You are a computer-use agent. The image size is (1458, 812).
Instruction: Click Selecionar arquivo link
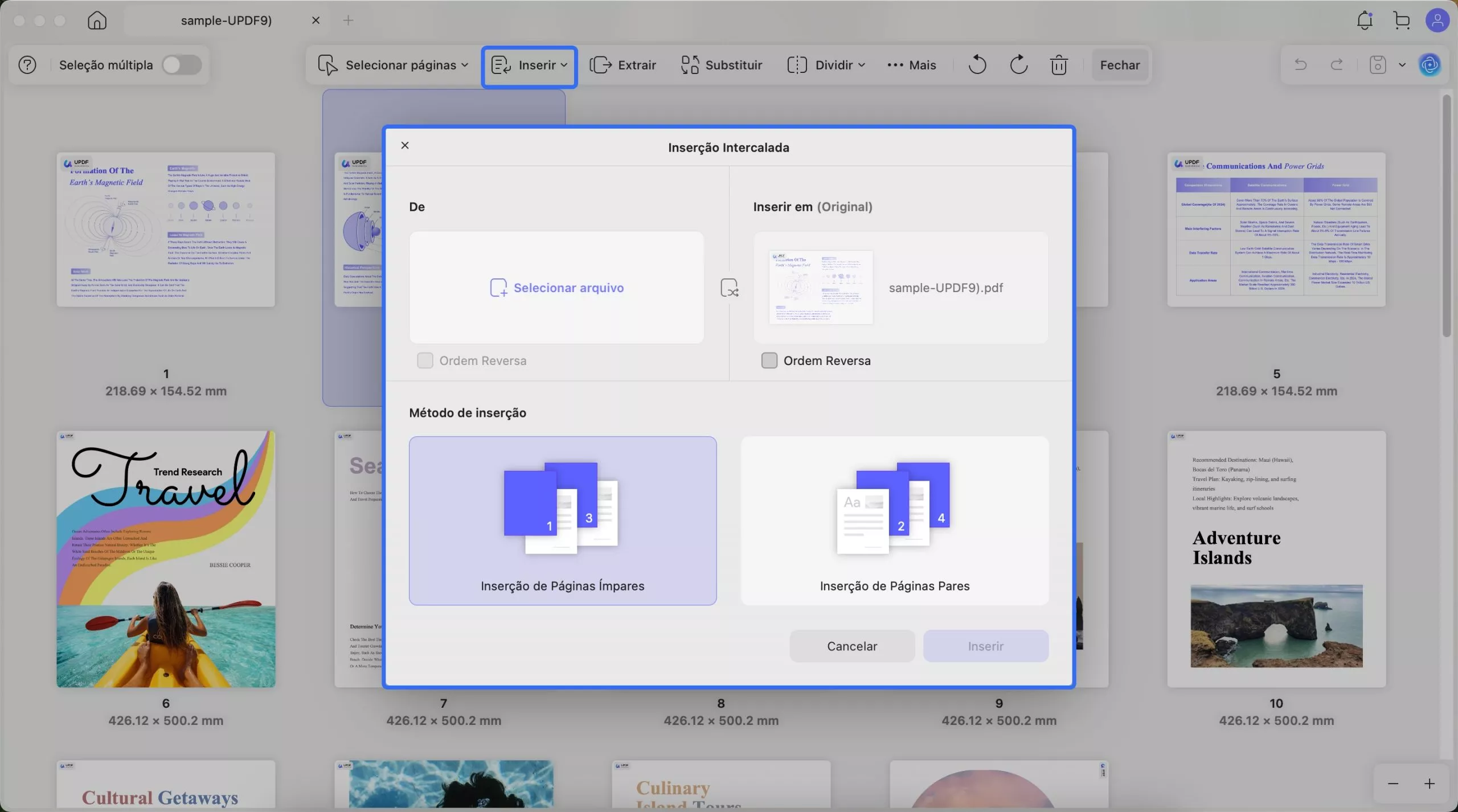point(556,288)
